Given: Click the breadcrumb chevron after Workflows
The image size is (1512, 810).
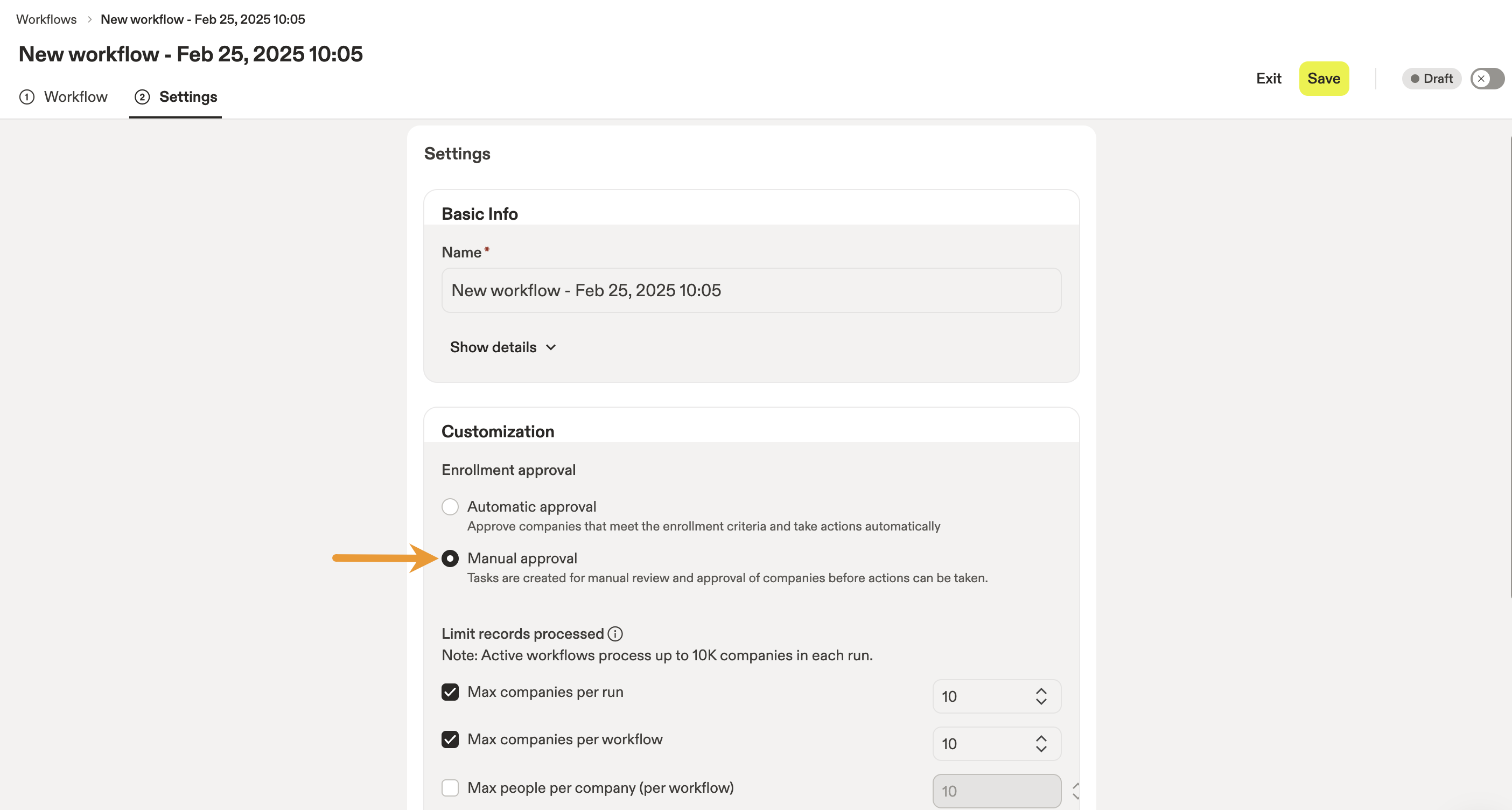Looking at the screenshot, I should coord(89,19).
